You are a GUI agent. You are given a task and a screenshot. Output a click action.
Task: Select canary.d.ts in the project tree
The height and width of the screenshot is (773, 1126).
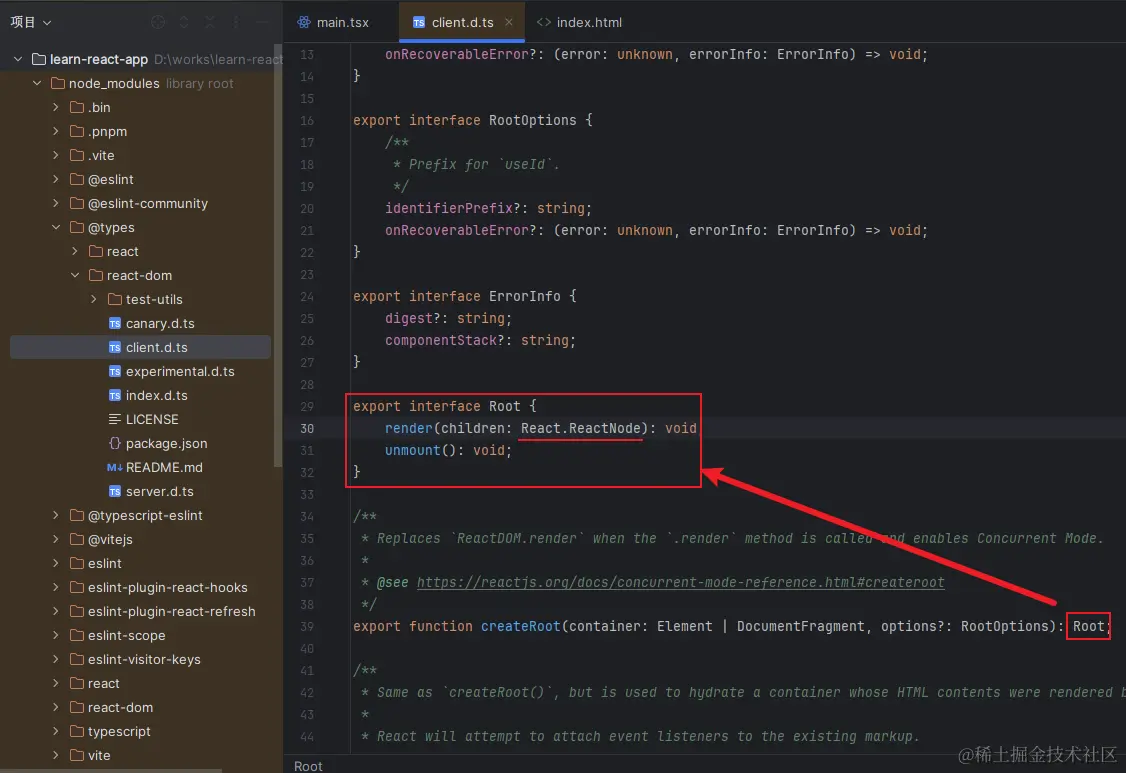(160, 323)
